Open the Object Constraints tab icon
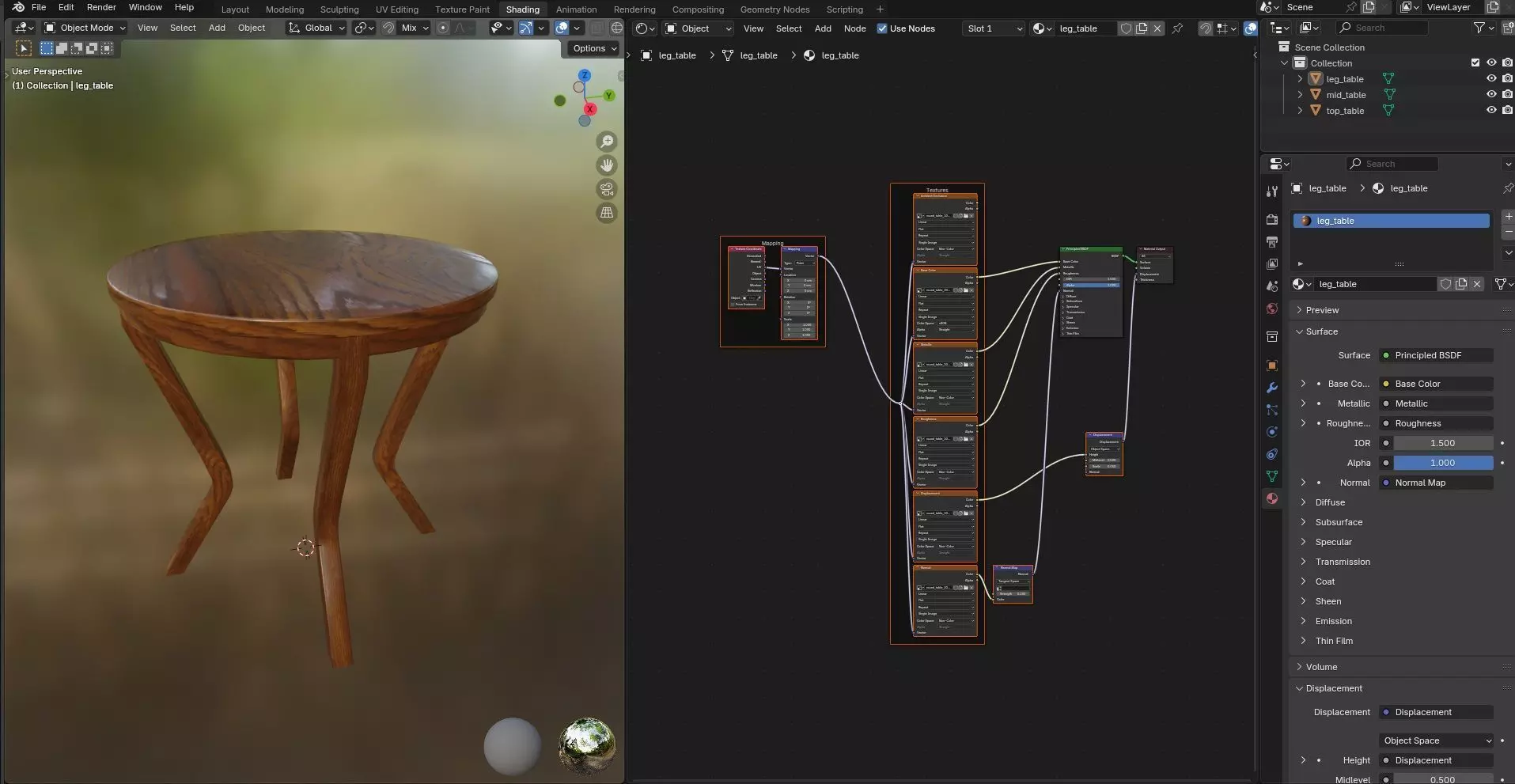The height and width of the screenshot is (784, 1515). [x=1271, y=454]
